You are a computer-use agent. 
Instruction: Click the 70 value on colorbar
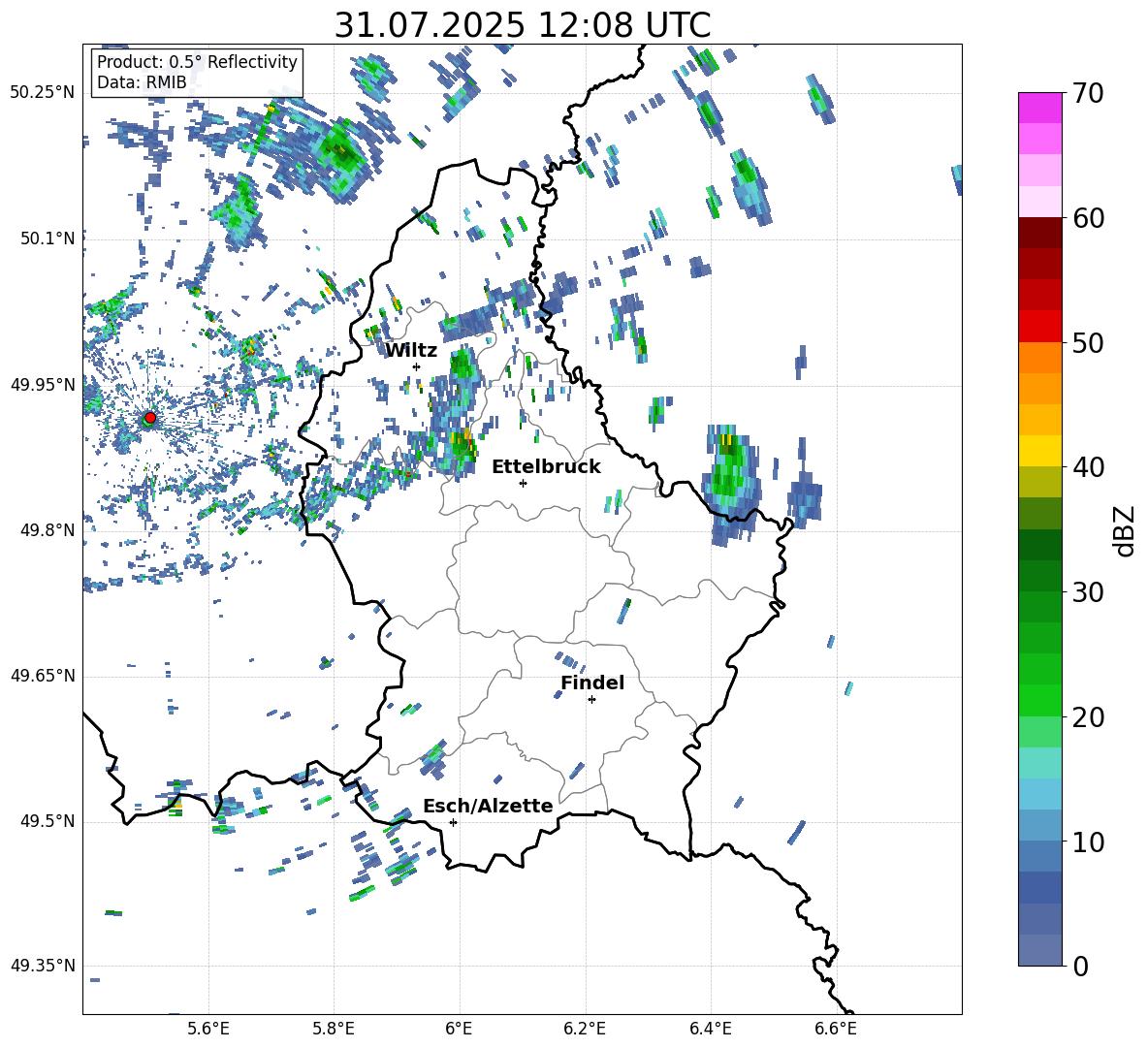pos(1088,94)
